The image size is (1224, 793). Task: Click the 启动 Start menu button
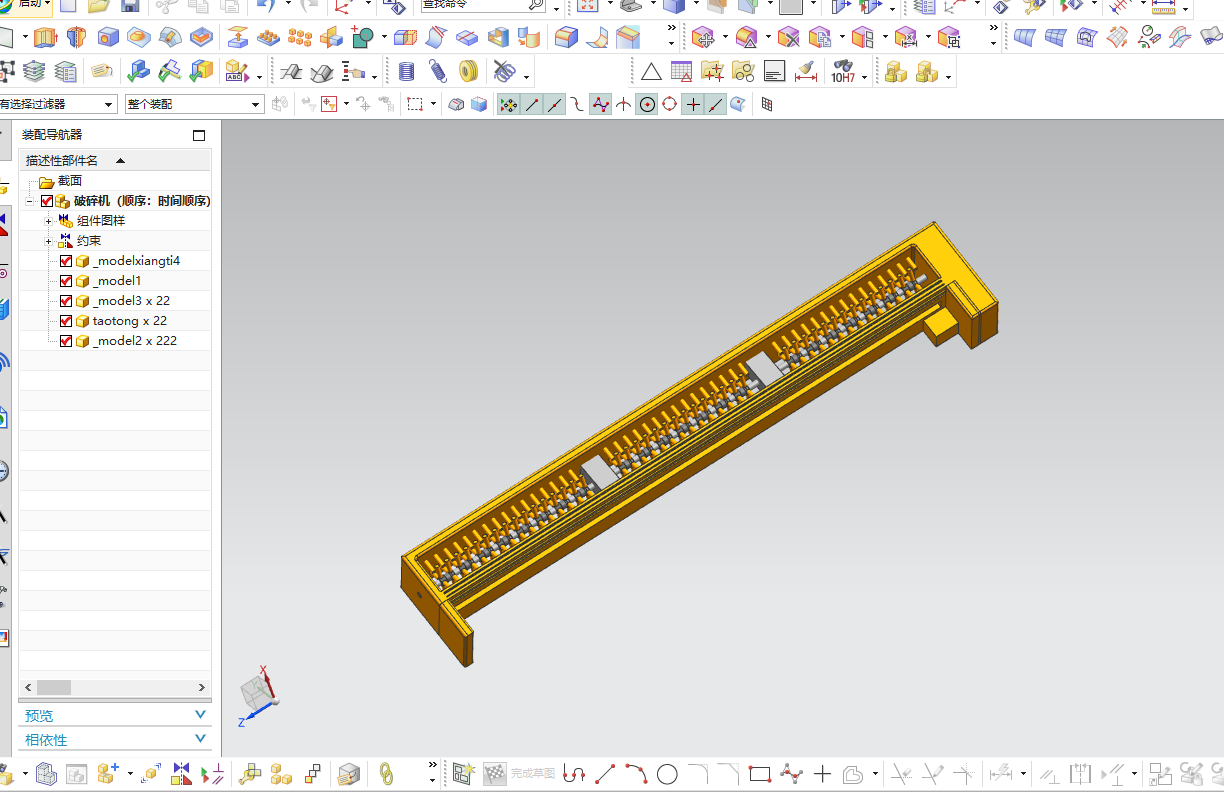coord(26,5)
